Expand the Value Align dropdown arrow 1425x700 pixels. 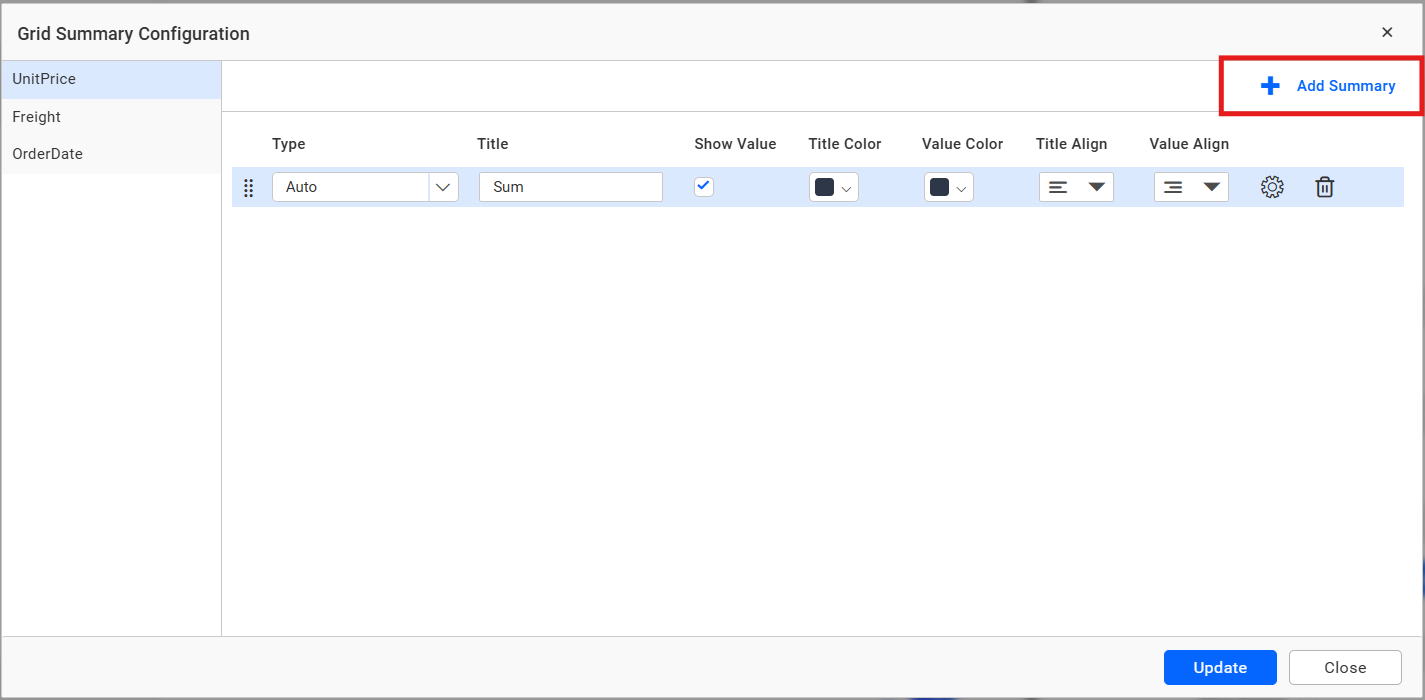1211,187
